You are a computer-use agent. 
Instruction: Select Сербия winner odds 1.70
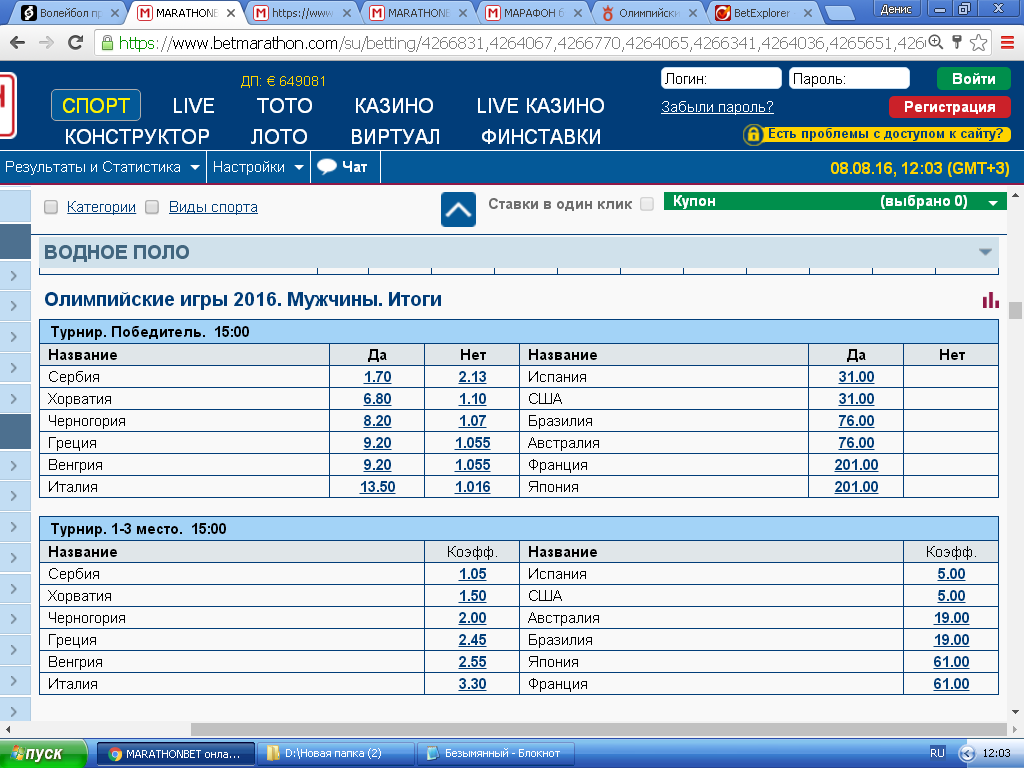pyautogui.click(x=377, y=377)
